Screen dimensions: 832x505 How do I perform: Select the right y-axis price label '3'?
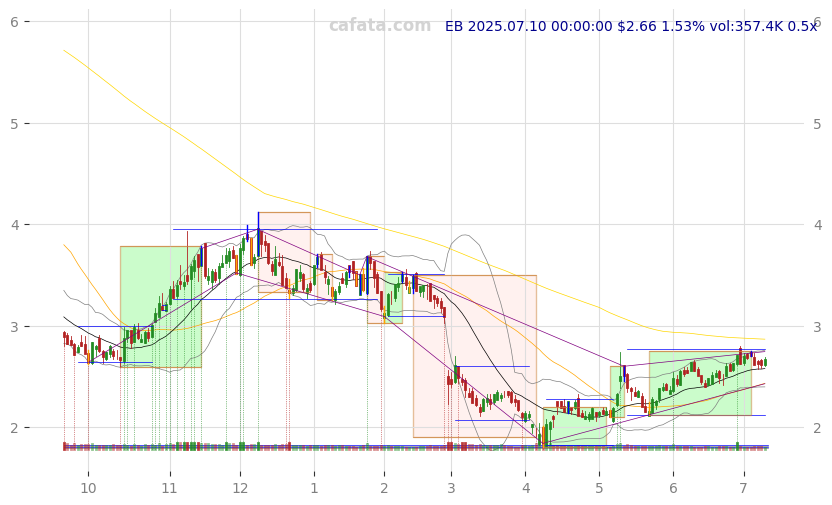point(817,326)
